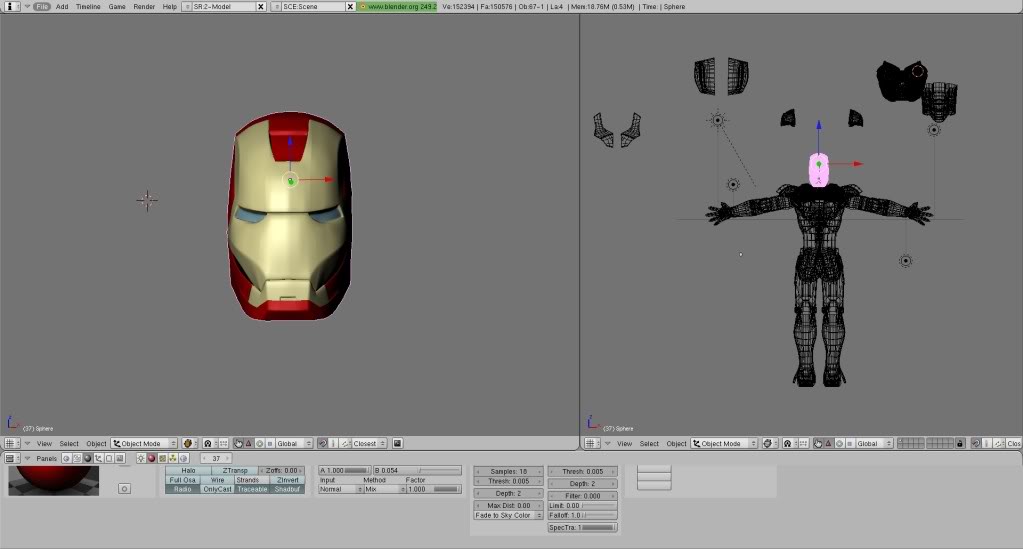Click the material preview sphere thumbnail
Viewport: 1023px width, 549px height.
pyautogui.click(x=53, y=480)
